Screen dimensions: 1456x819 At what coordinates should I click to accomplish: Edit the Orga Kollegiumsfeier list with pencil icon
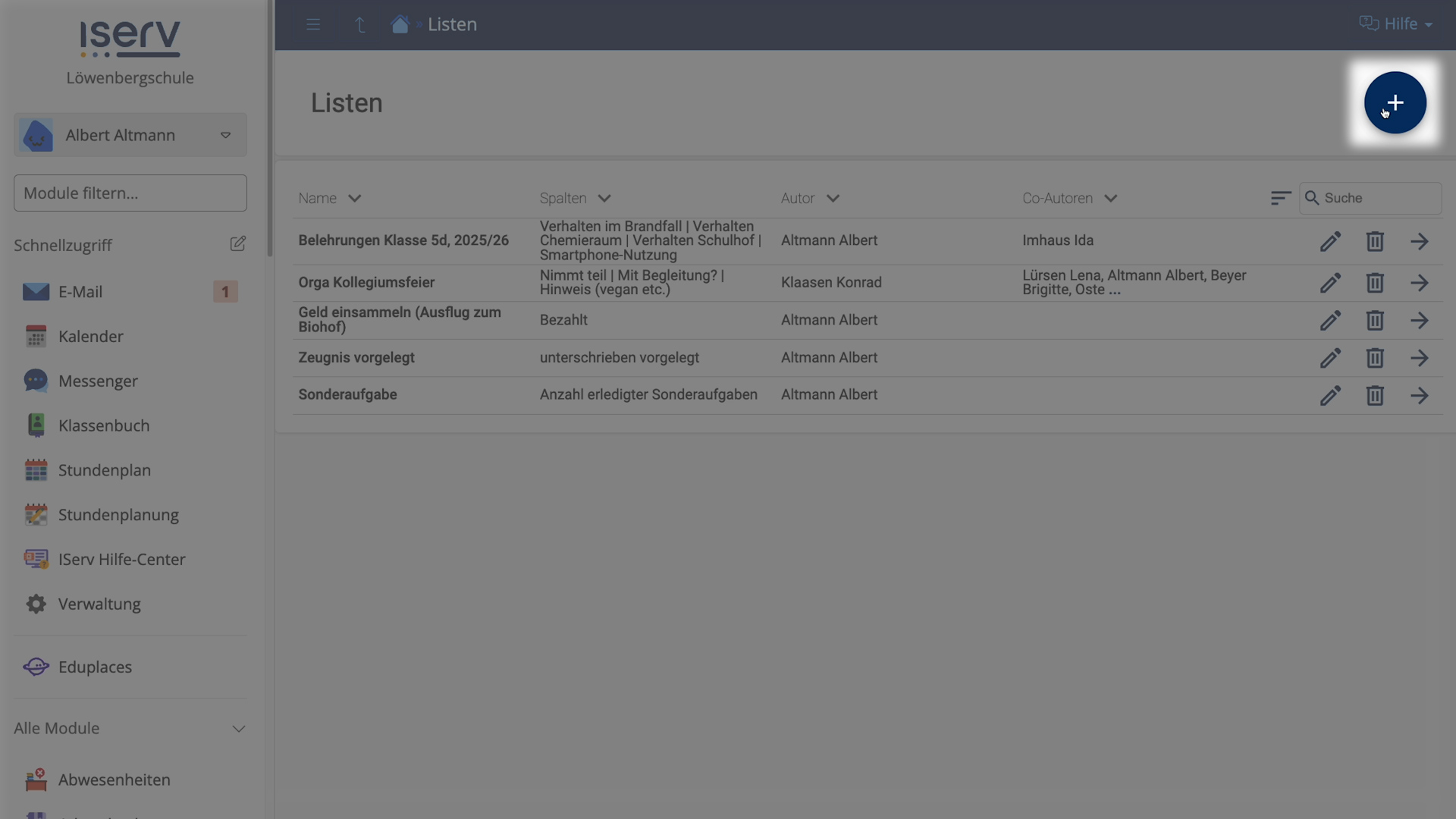(x=1330, y=283)
